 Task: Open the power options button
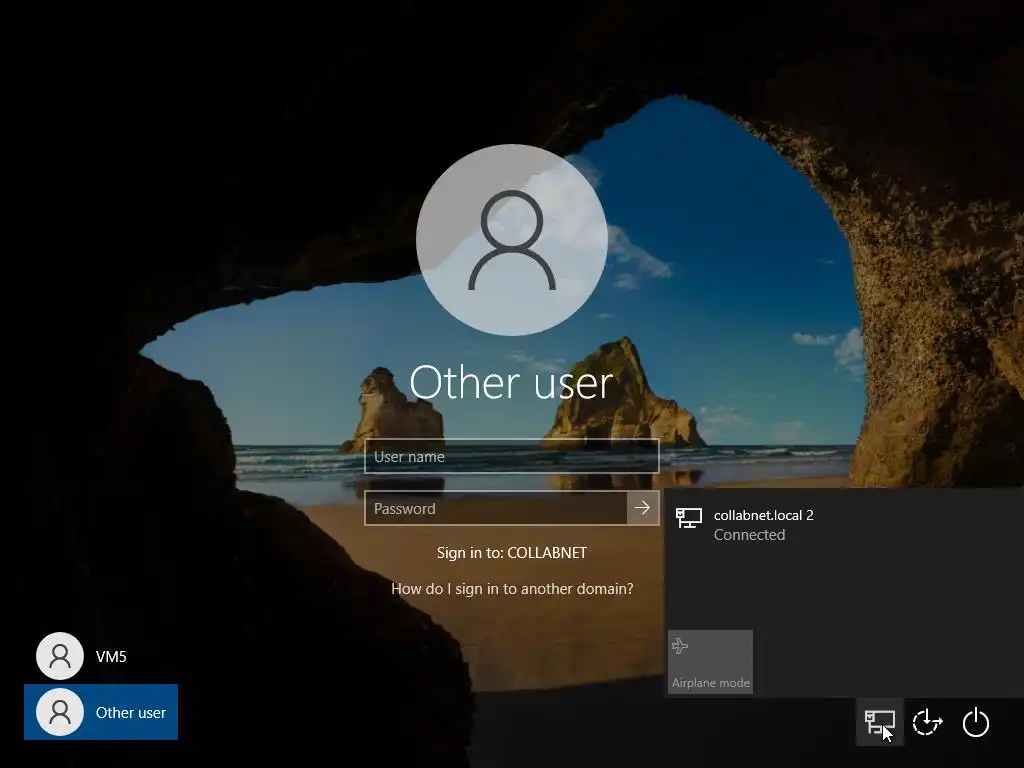coord(976,722)
